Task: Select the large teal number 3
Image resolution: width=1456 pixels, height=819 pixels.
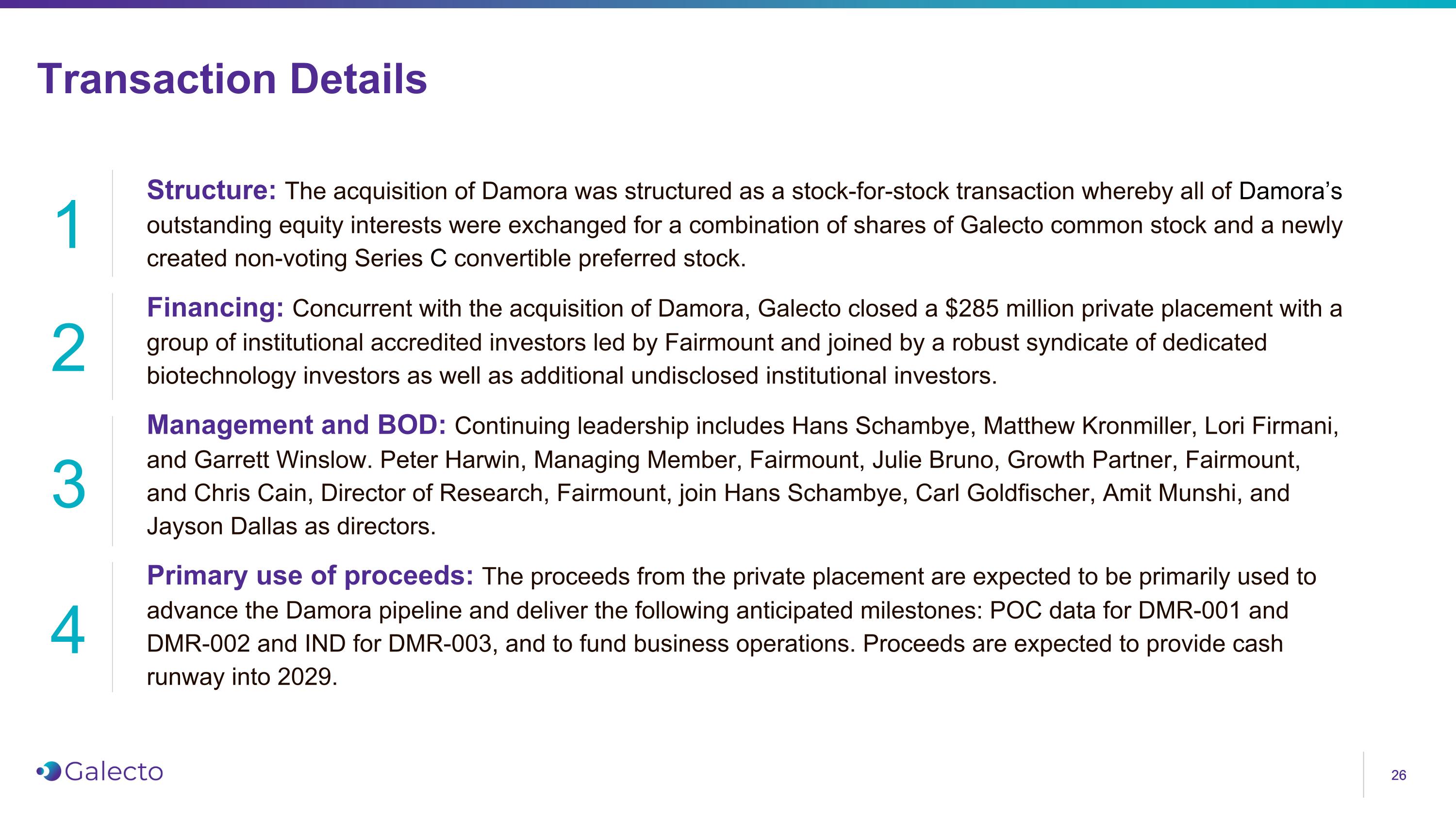Action: pos(68,485)
